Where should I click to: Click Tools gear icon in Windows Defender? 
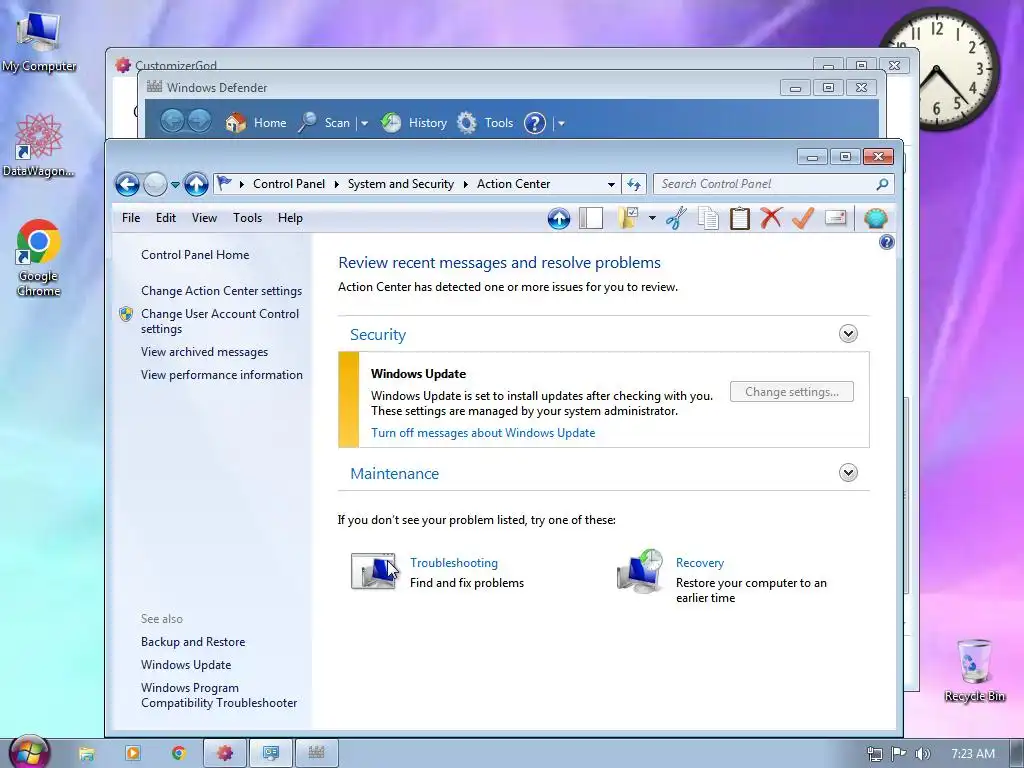pyautogui.click(x=466, y=122)
